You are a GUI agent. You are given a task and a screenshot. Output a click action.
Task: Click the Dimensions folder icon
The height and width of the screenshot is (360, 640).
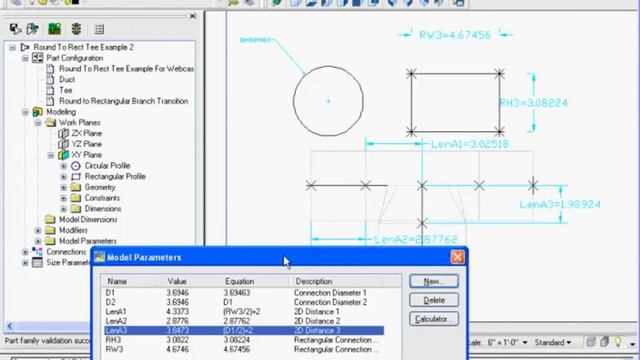pos(76,209)
